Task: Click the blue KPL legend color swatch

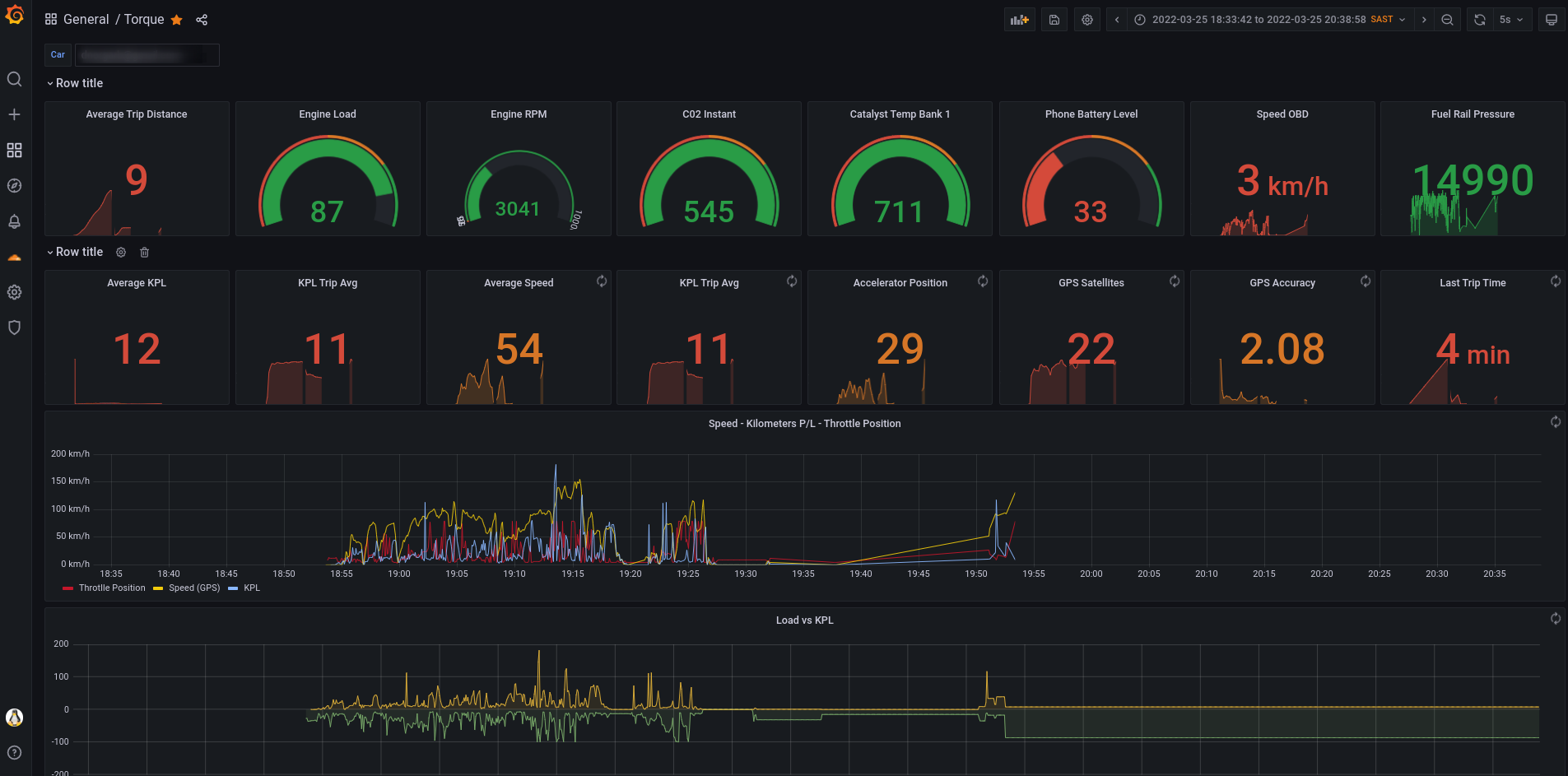Action: tap(233, 588)
